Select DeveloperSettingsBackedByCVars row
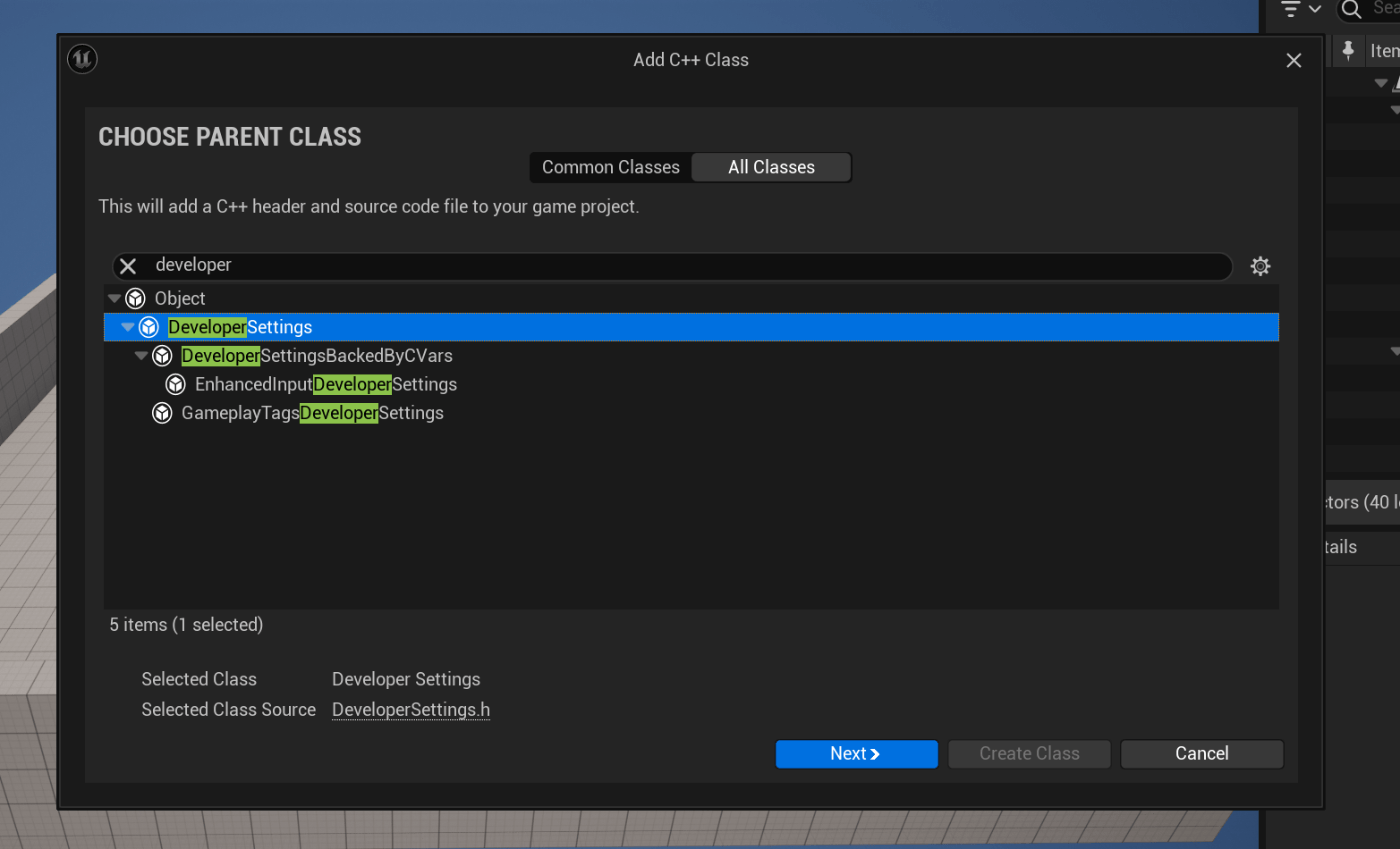The width and height of the screenshot is (1400, 849). 691,356
